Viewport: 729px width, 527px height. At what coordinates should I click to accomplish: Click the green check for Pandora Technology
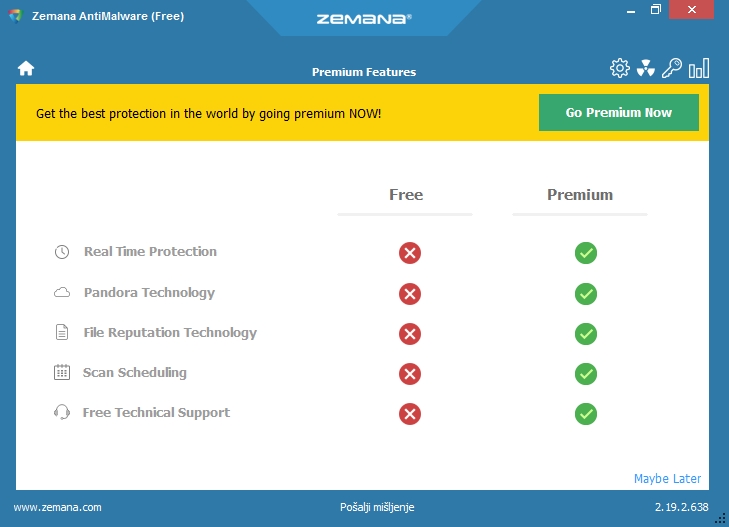coord(586,294)
